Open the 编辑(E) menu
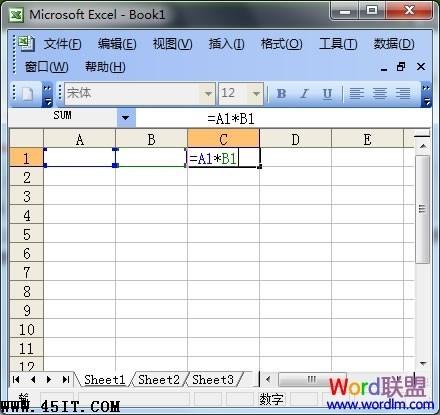This screenshot has width=440, height=415. coord(117,44)
